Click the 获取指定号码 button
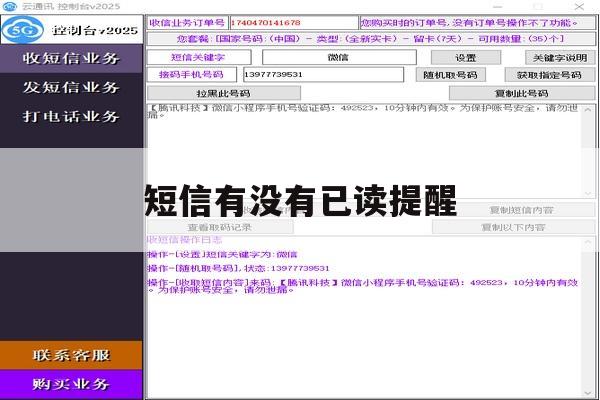 coord(549,75)
